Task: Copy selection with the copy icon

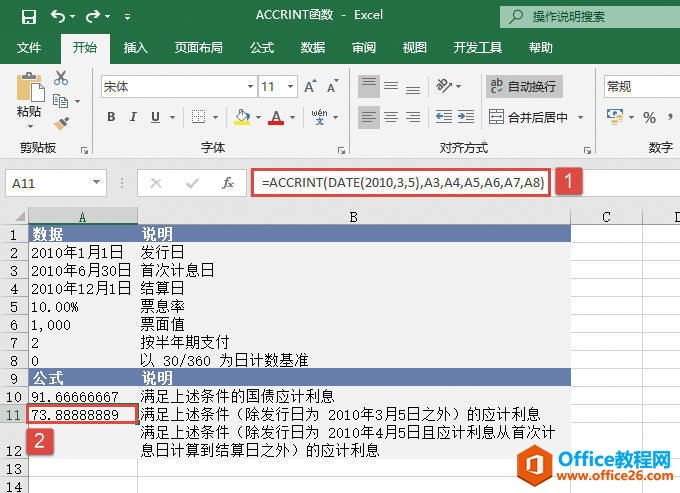Action: [60, 101]
